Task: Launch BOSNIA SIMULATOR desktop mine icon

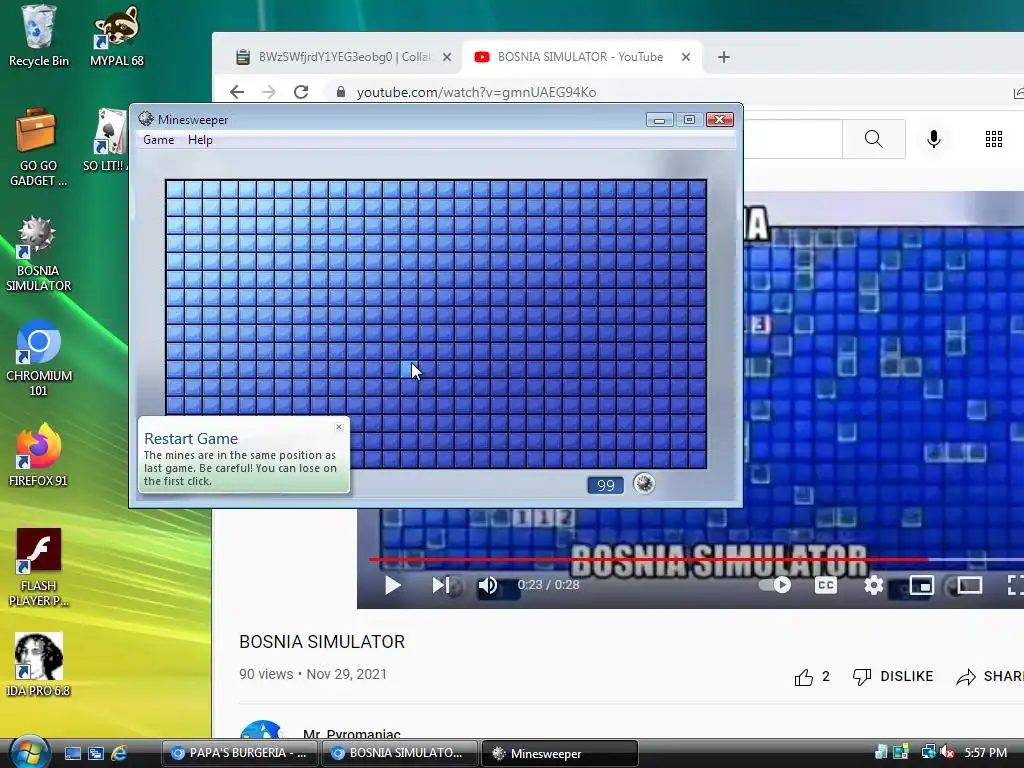Action: [38, 253]
